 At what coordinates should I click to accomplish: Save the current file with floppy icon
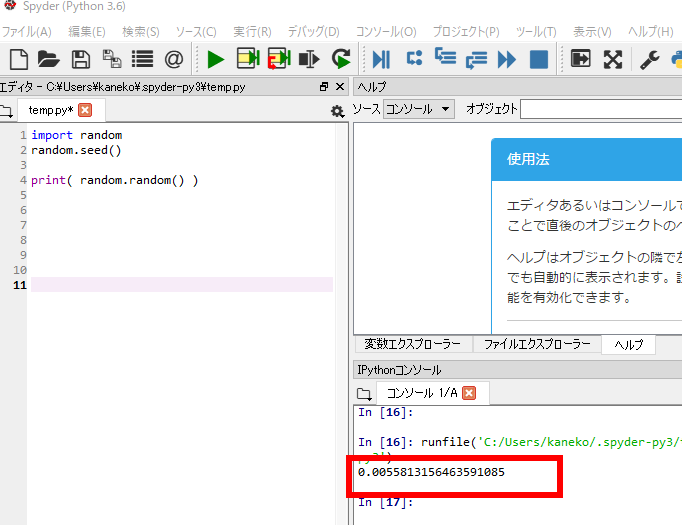pyautogui.click(x=81, y=59)
